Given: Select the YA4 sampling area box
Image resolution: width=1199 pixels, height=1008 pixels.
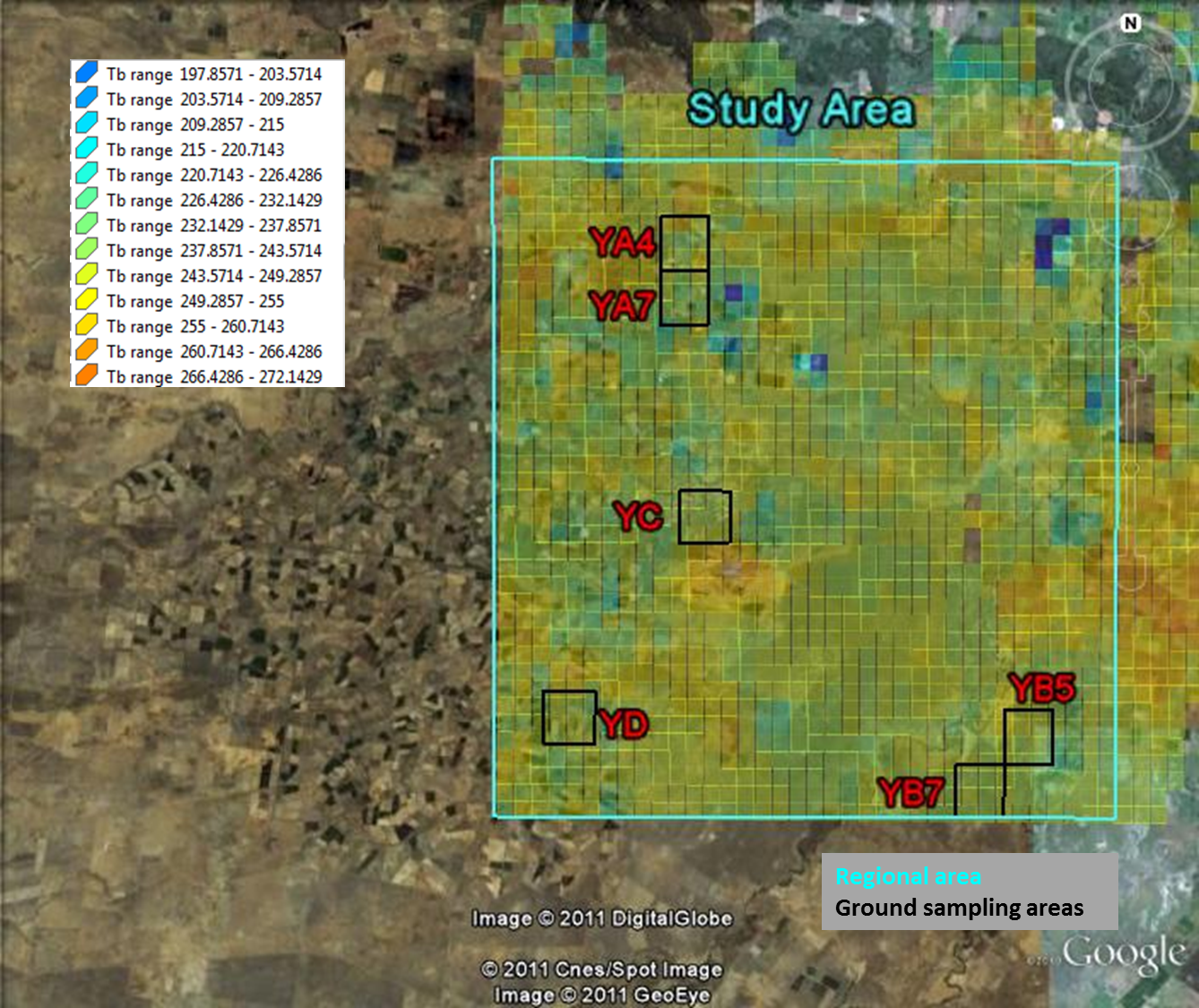Looking at the screenshot, I should pyautogui.click(x=685, y=243).
